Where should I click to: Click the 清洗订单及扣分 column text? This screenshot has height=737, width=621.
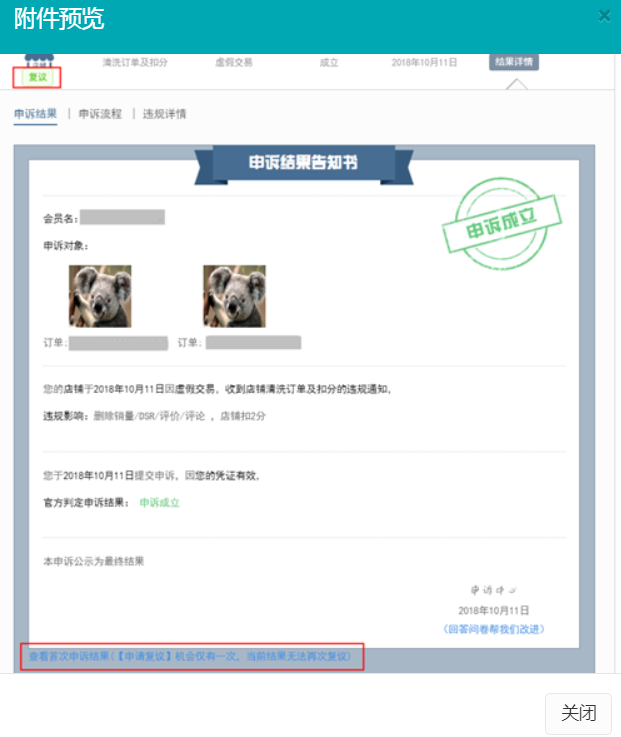coord(135,63)
